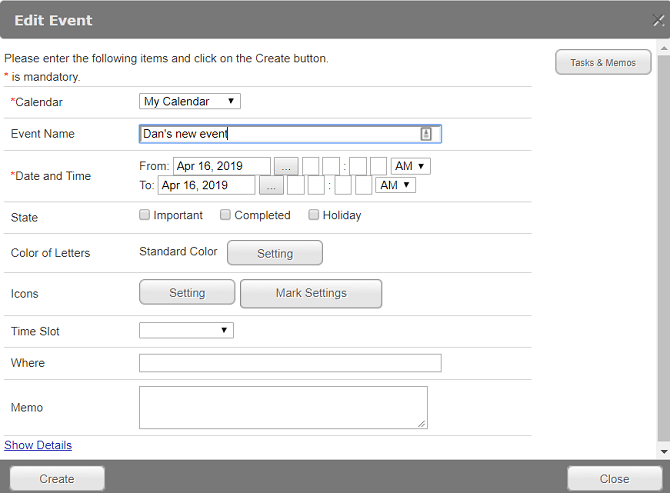The height and width of the screenshot is (493, 670).
Task: Focus the Where input field
Action: click(290, 363)
